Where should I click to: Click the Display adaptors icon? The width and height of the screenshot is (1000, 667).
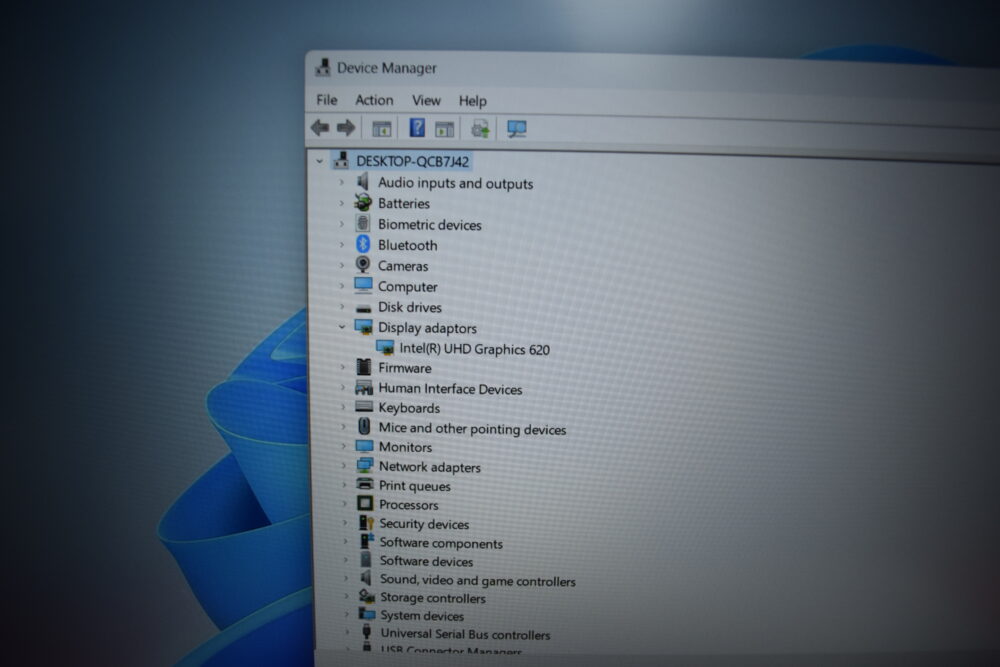364,327
